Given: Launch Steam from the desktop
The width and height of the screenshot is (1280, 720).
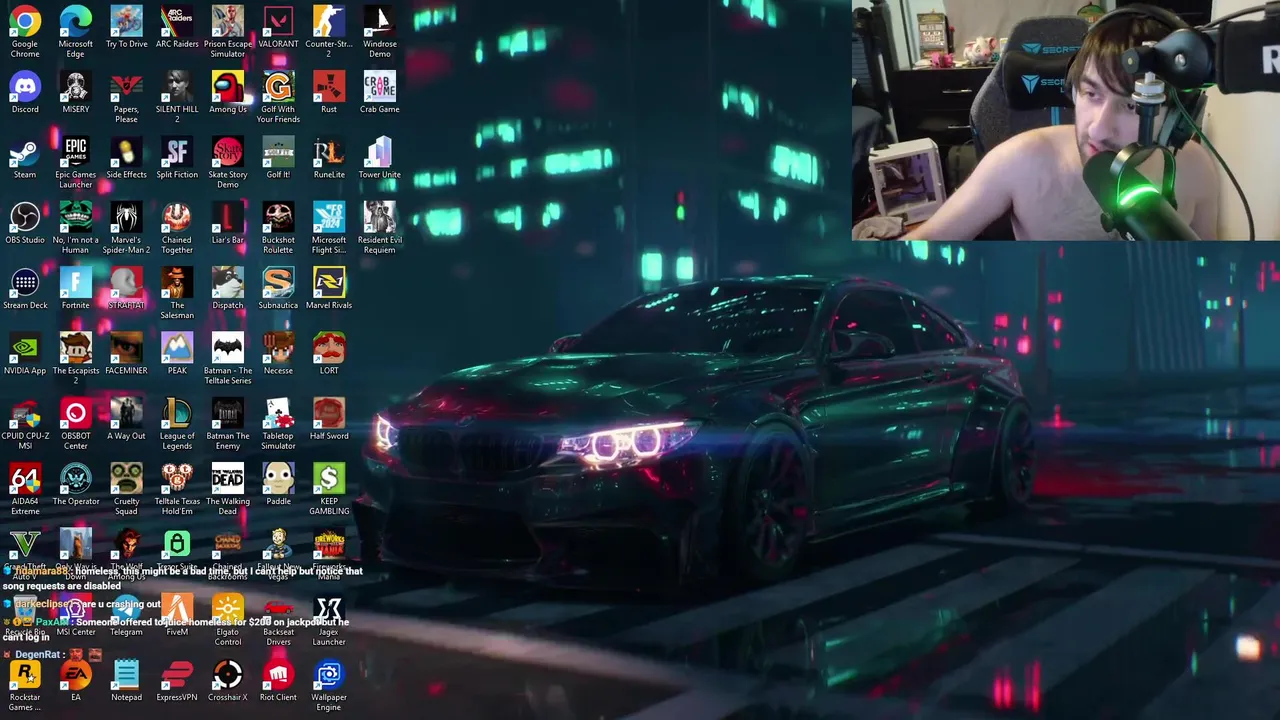Looking at the screenshot, I should (25, 152).
